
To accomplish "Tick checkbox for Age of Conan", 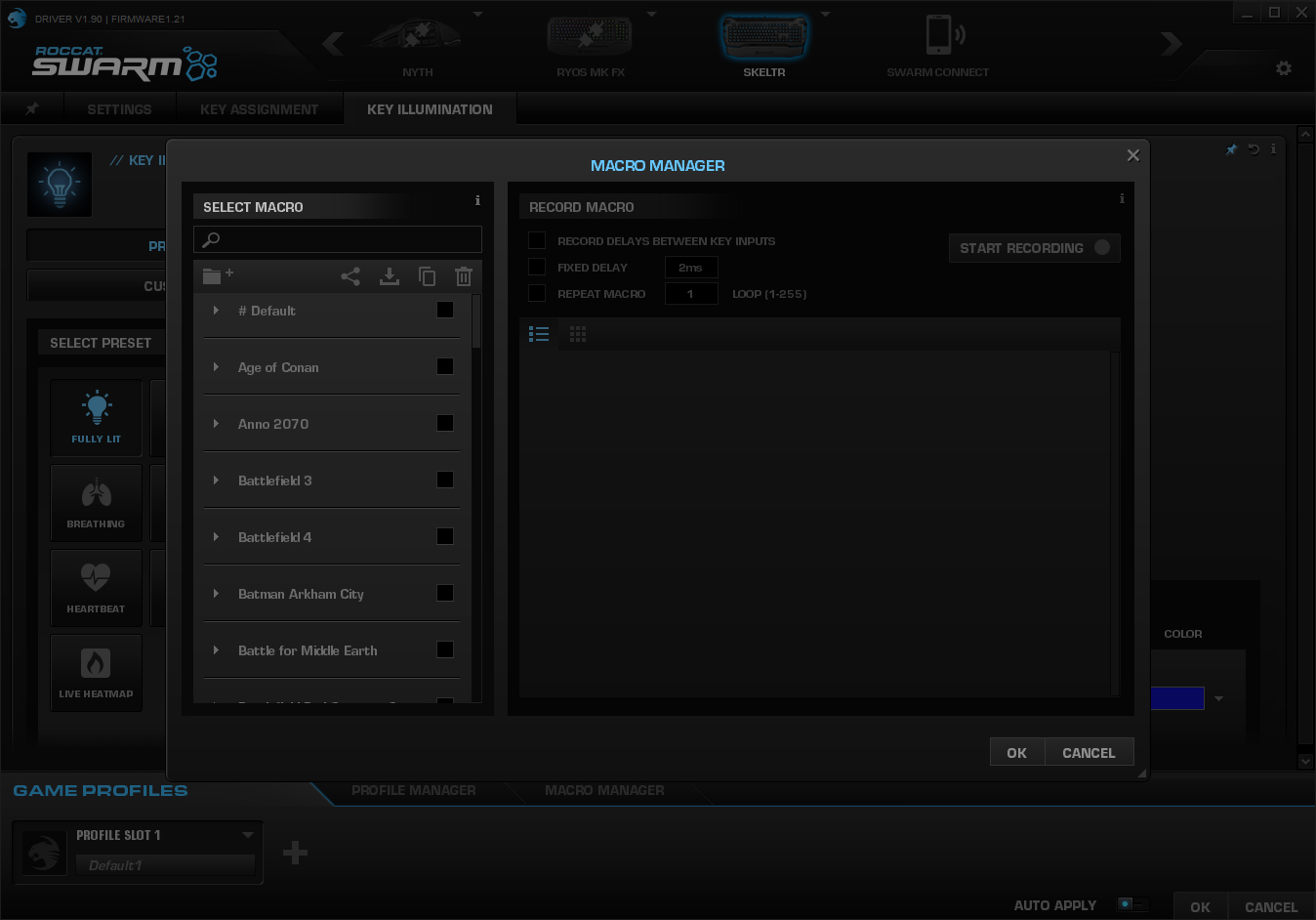I will coord(445,366).
